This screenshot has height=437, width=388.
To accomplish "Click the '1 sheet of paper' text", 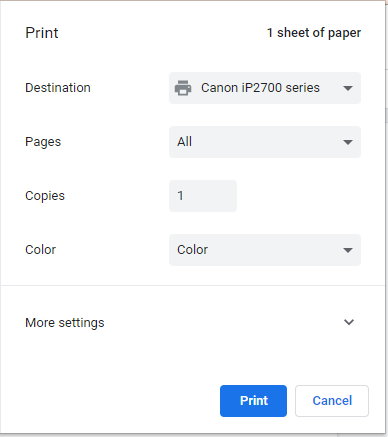I will (x=314, y=33).
